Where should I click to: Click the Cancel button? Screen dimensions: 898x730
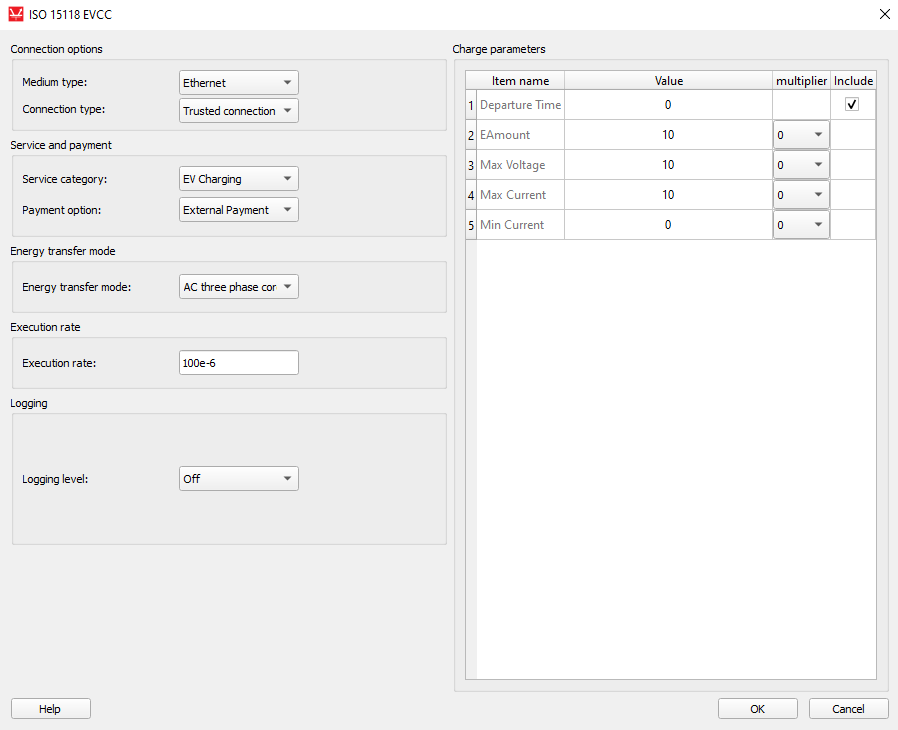coord(848,708)
